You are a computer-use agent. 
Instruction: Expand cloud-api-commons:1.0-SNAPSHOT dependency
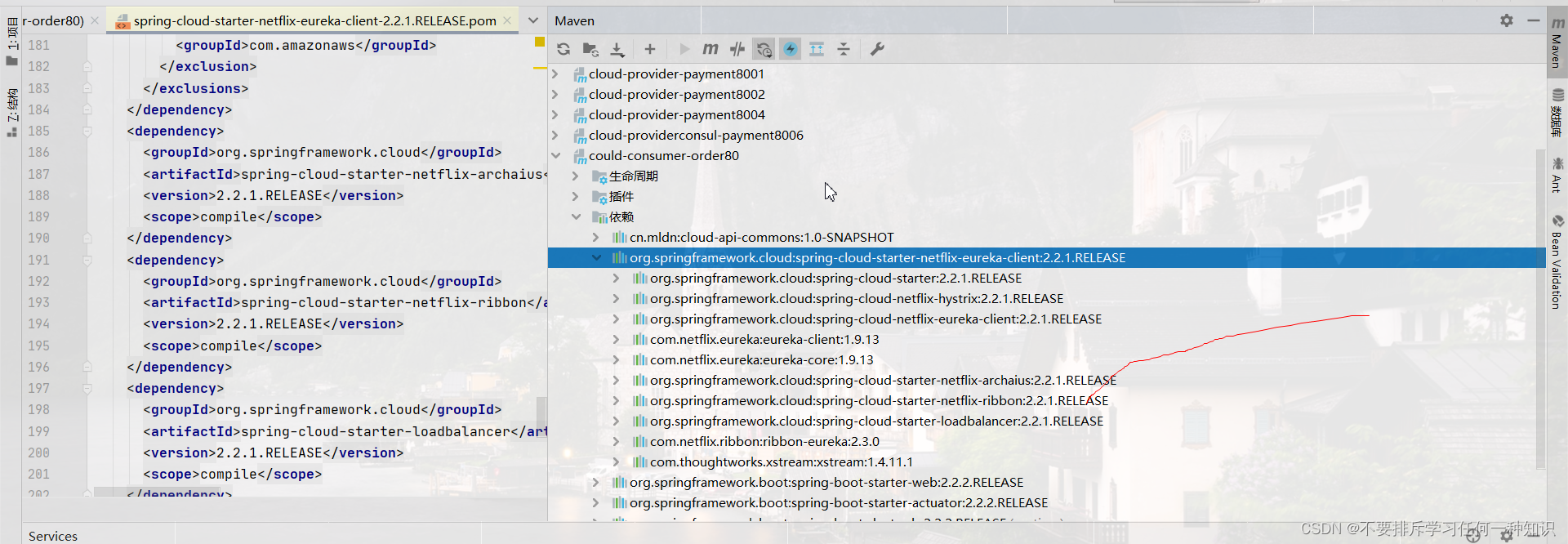click(x=596, y=238)
